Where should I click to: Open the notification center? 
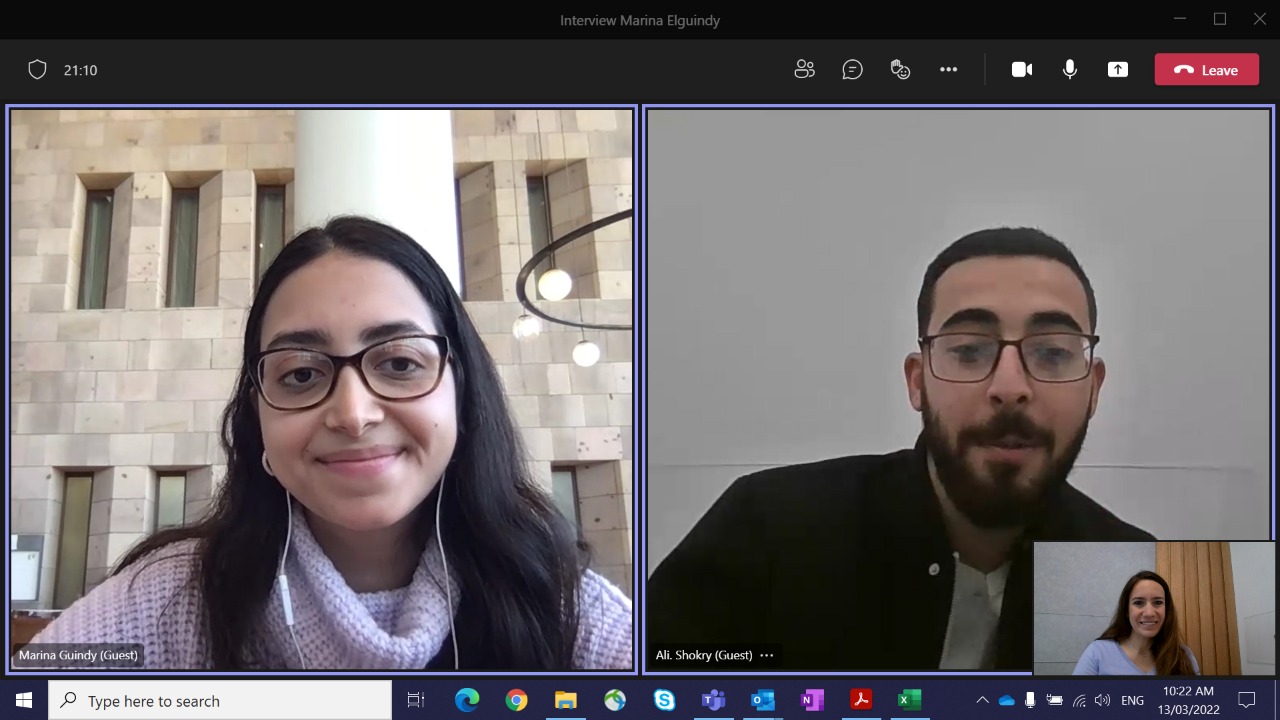[x=1246, y=700]
